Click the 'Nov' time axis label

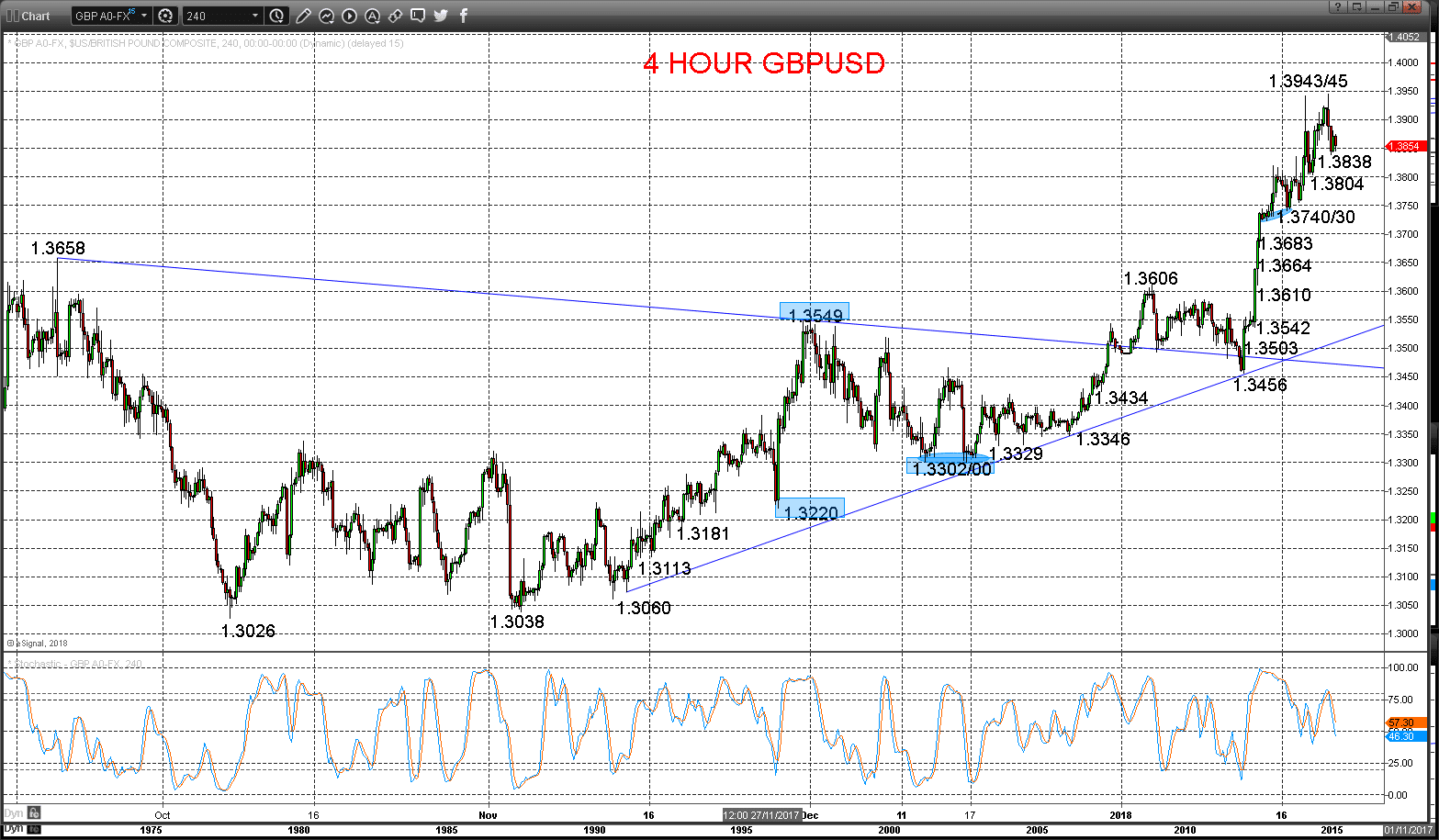[x=488, y=814]
